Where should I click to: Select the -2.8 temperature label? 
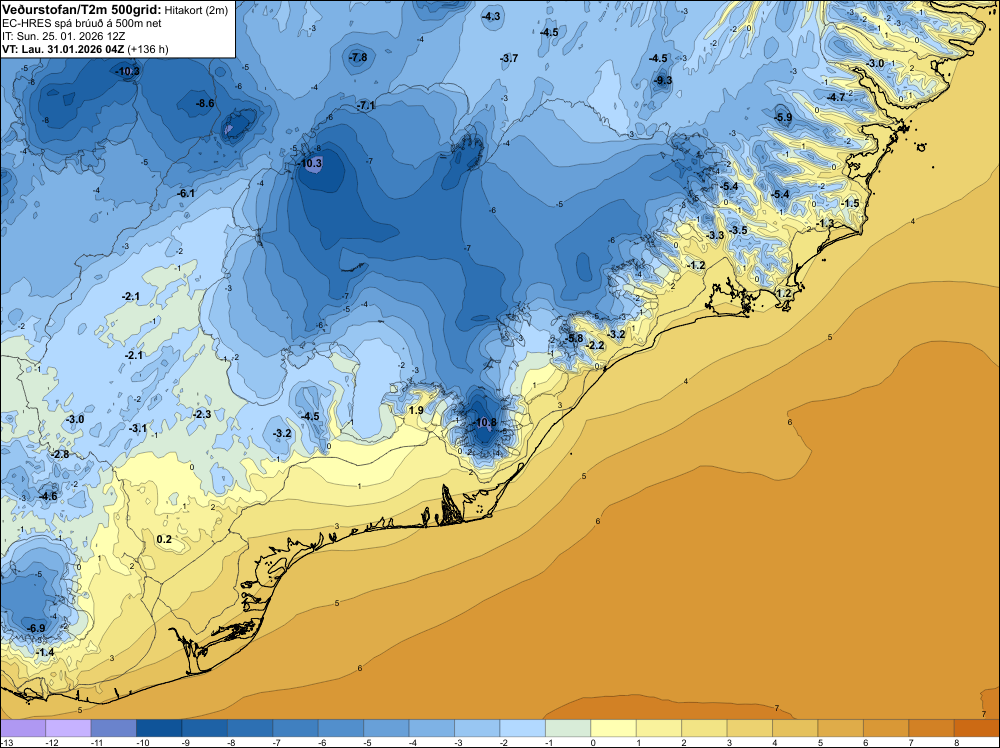(x=61, y=454)
